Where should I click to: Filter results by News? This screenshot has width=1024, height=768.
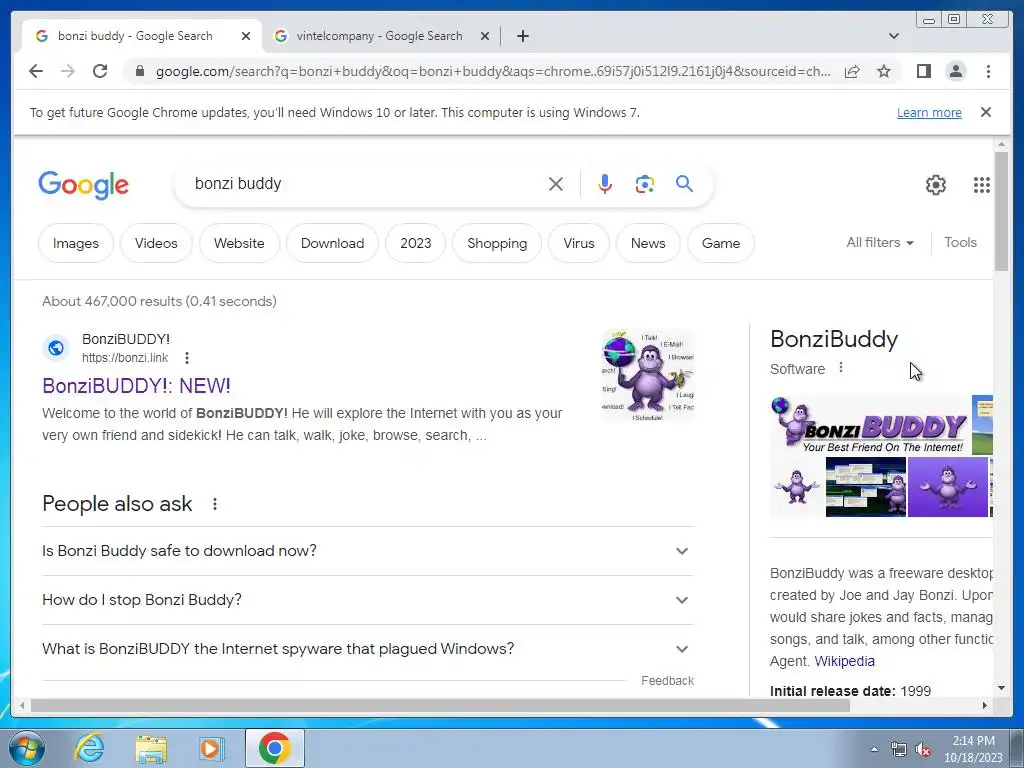(648, 243)
